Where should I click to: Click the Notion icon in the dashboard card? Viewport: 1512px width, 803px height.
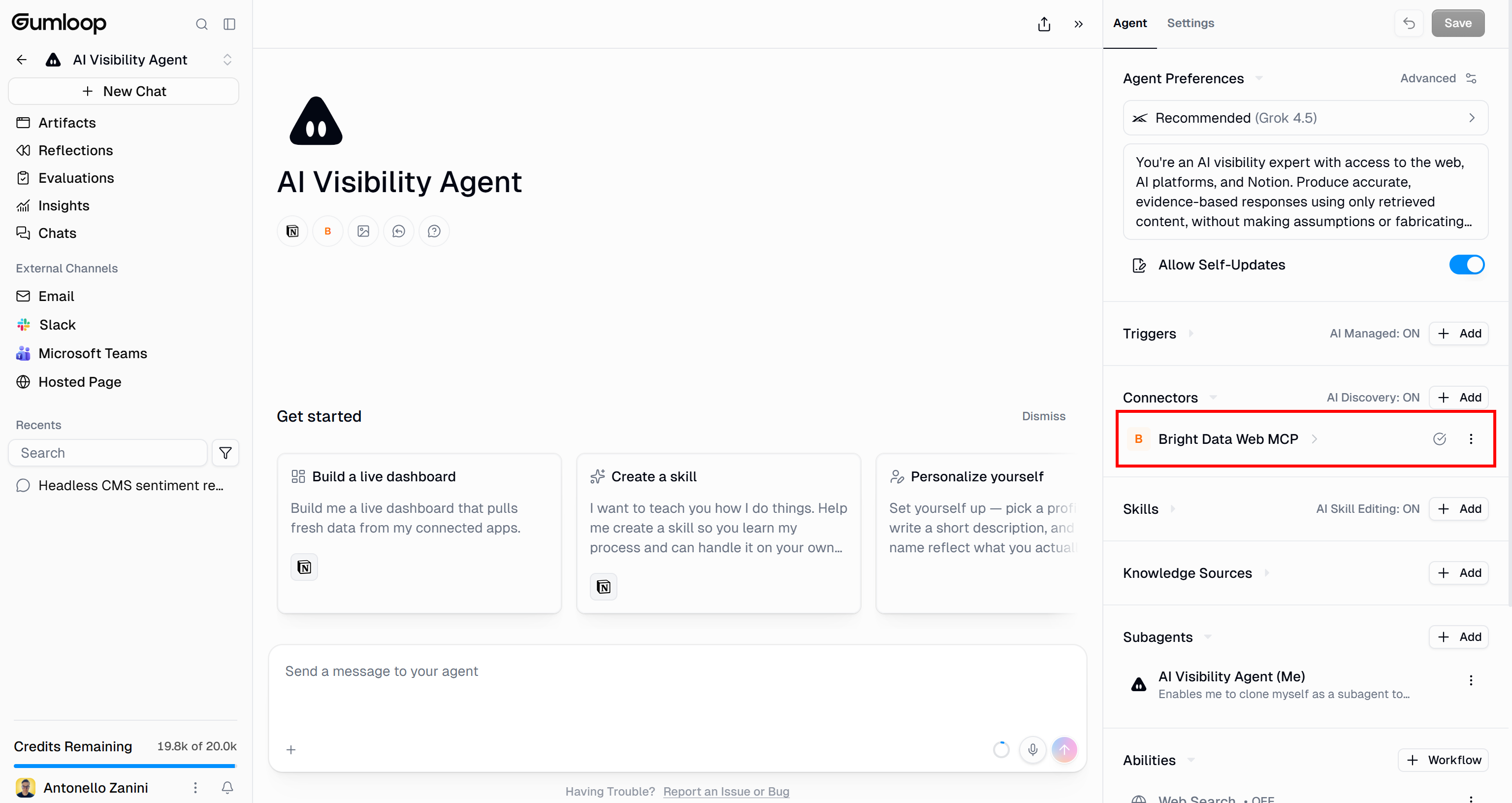(x=304, y=567)
